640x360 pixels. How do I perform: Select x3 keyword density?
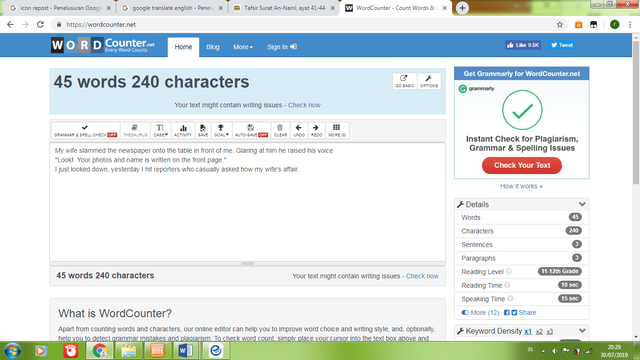click(550, 331)
